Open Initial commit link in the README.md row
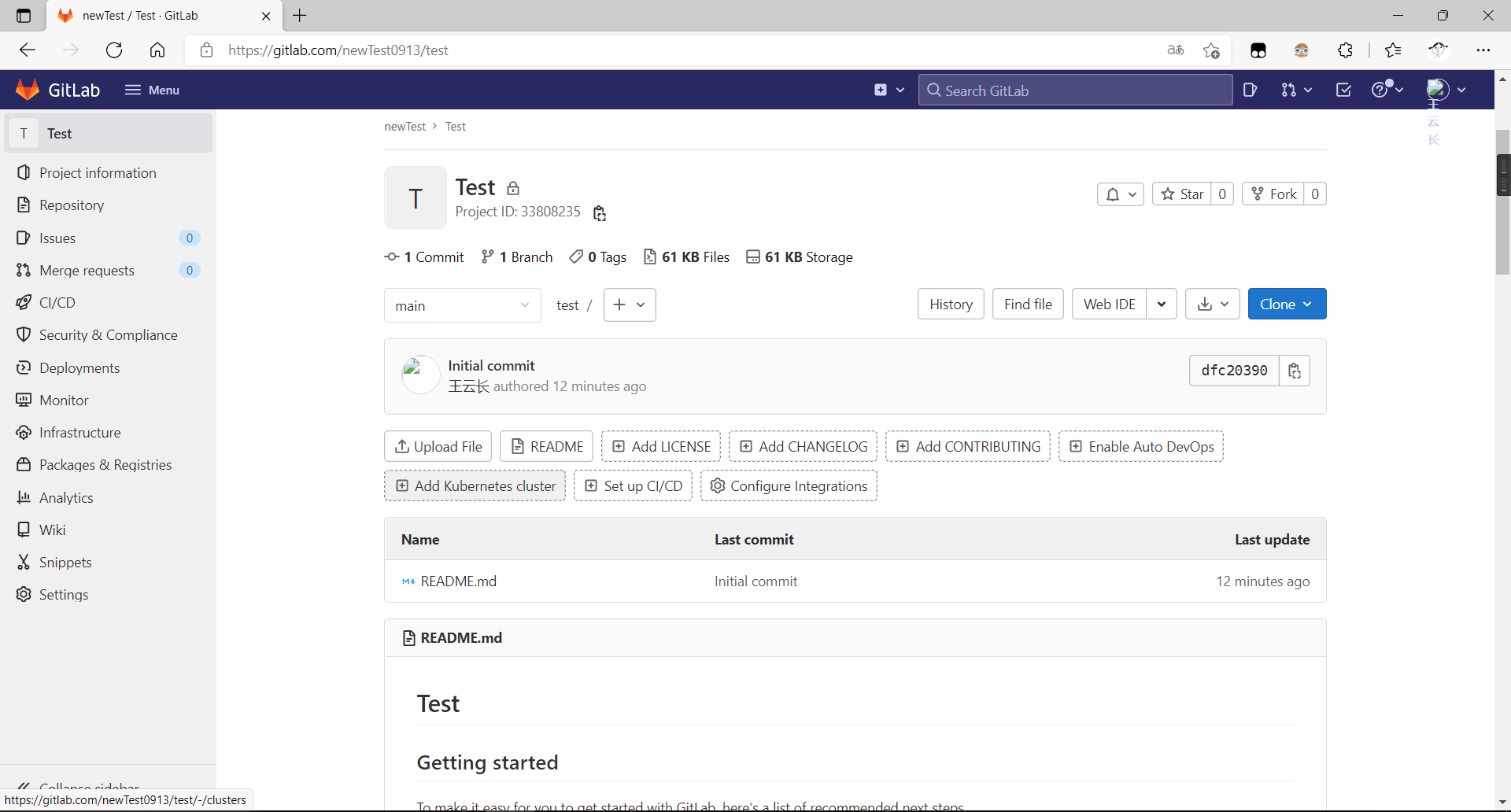1511x812 pixels. click(x=755, y=581)
